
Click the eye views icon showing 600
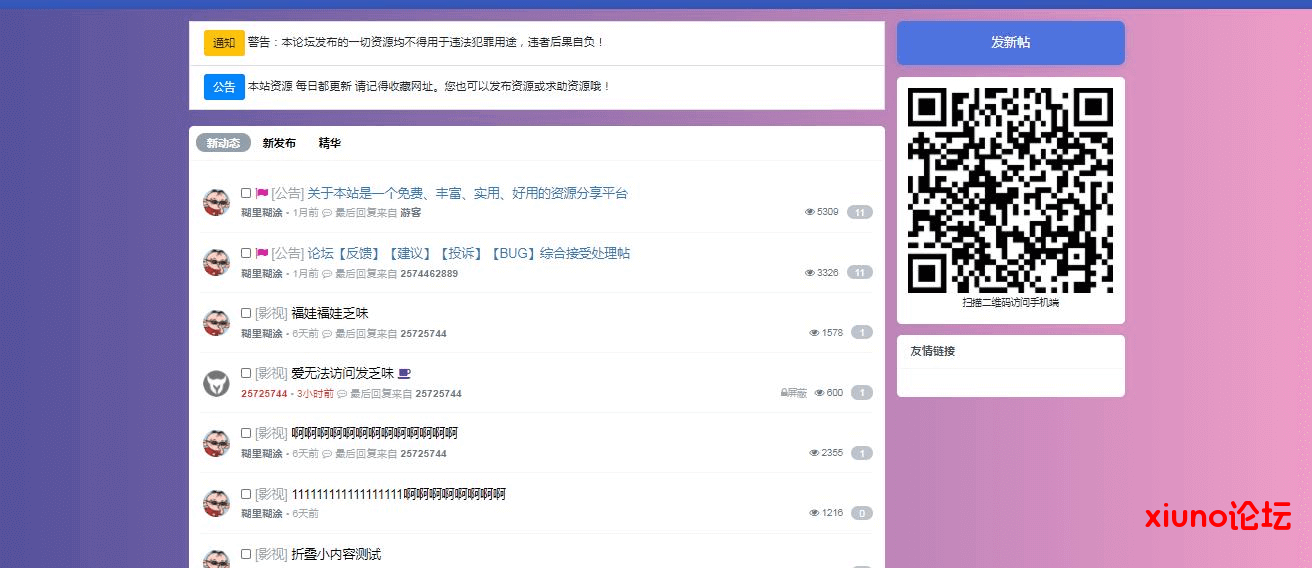click(819, 393)
